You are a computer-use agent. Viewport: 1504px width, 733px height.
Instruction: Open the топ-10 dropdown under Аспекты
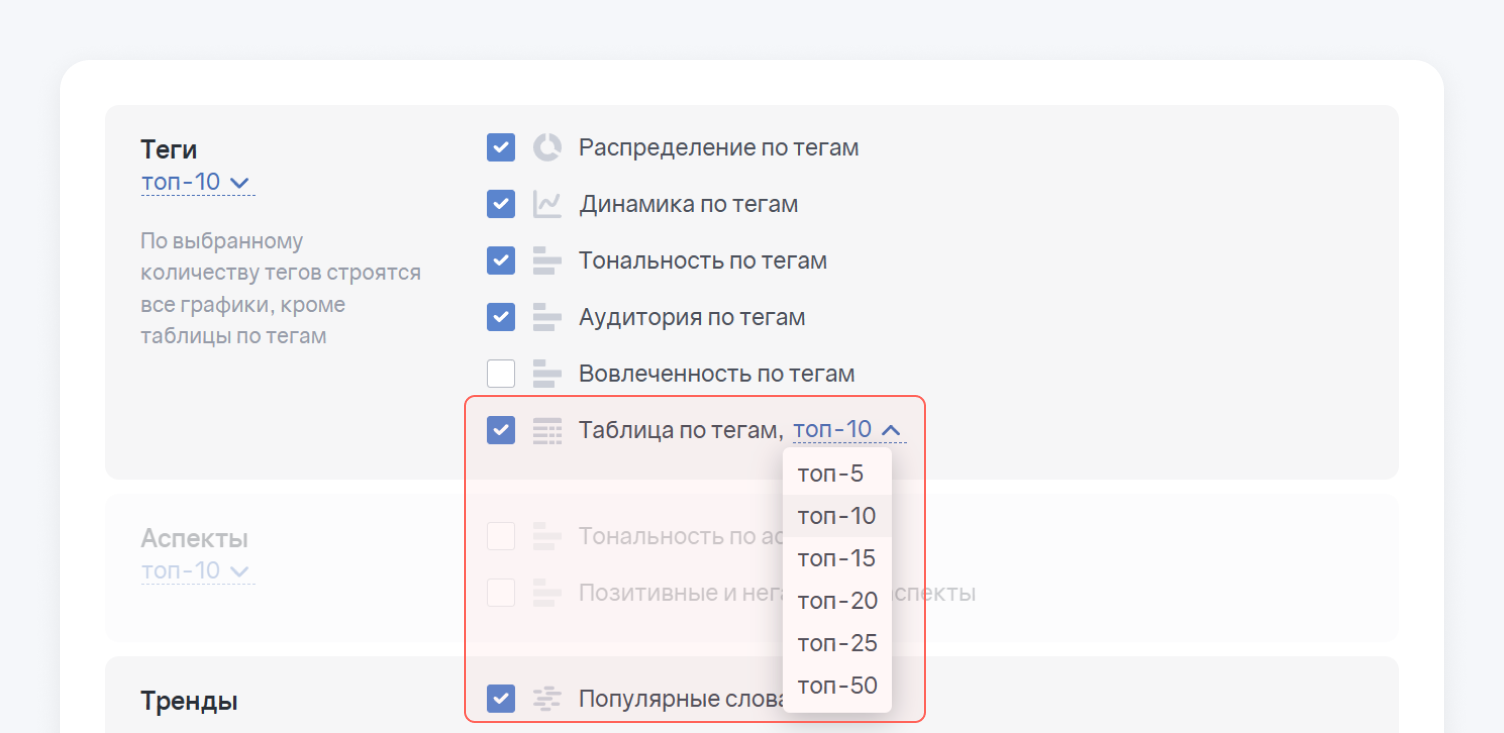click(195, 571)
